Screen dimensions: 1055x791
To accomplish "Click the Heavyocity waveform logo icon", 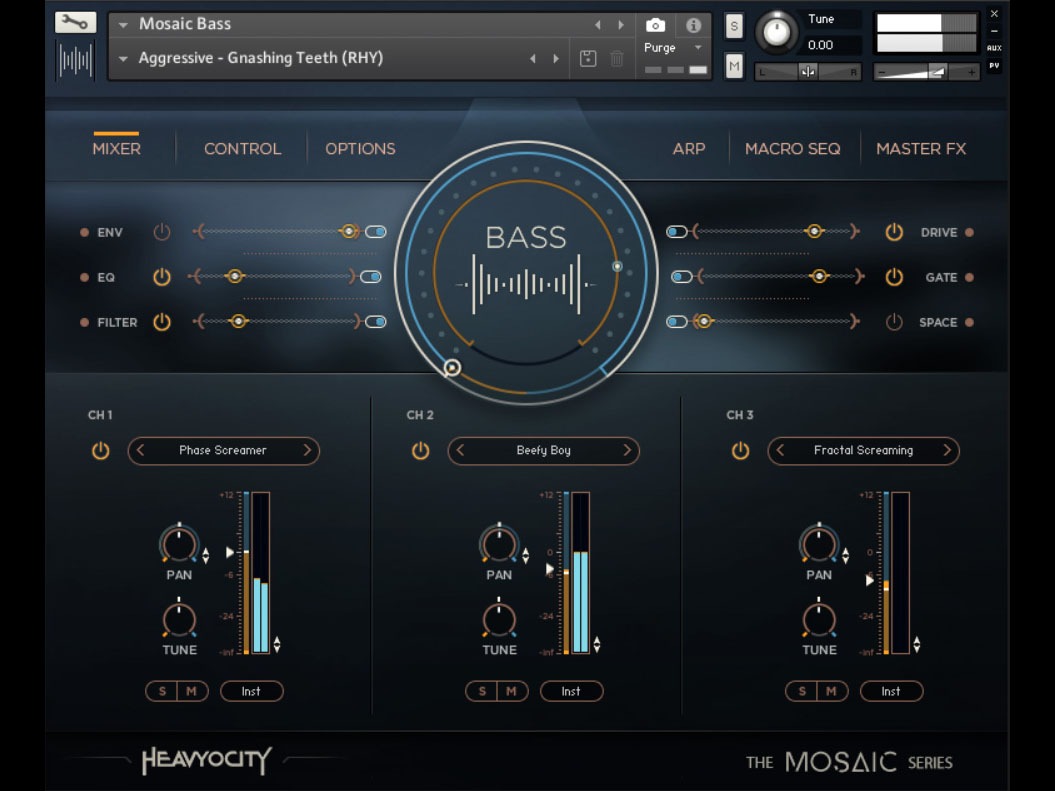I will point(75,61).
